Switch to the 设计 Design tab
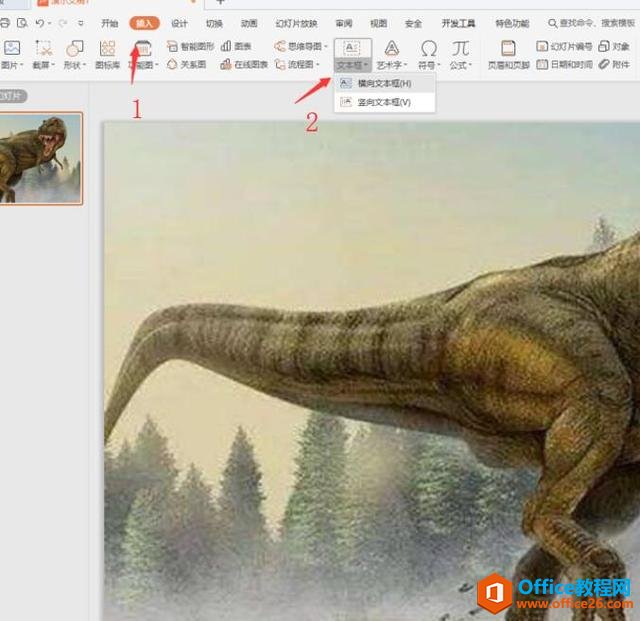 pyautogui.click(x=179, y=23)
